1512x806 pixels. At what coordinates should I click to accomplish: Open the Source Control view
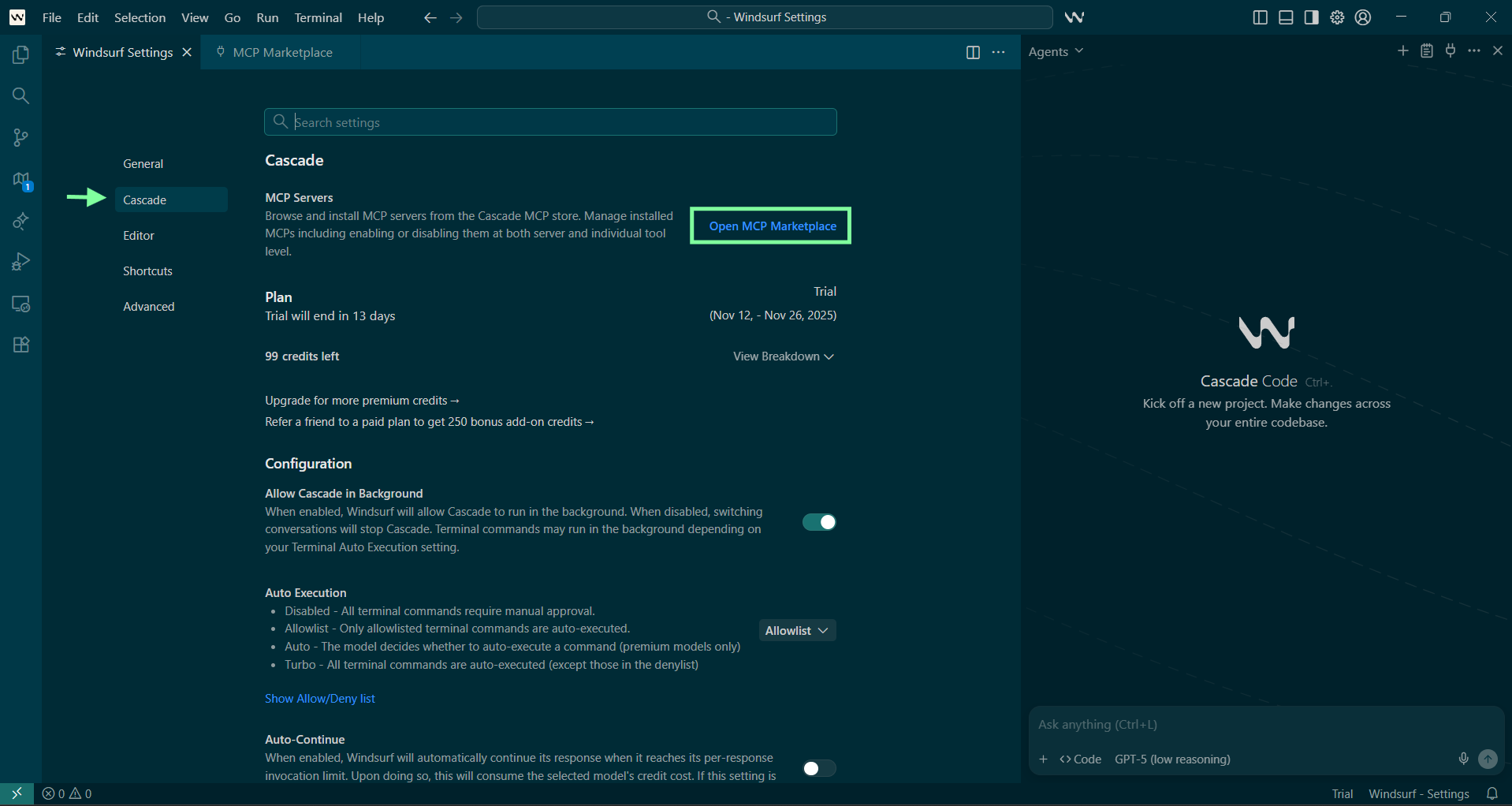point(21,138)
